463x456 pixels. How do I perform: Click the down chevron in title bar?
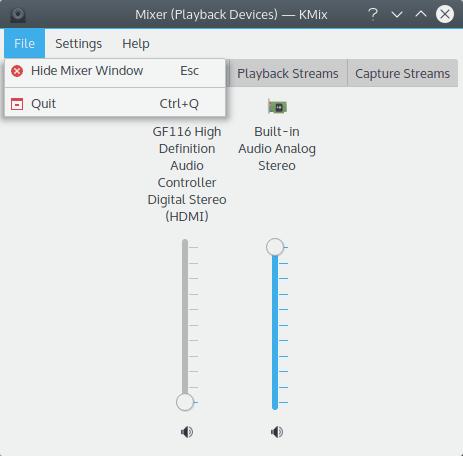397,14
